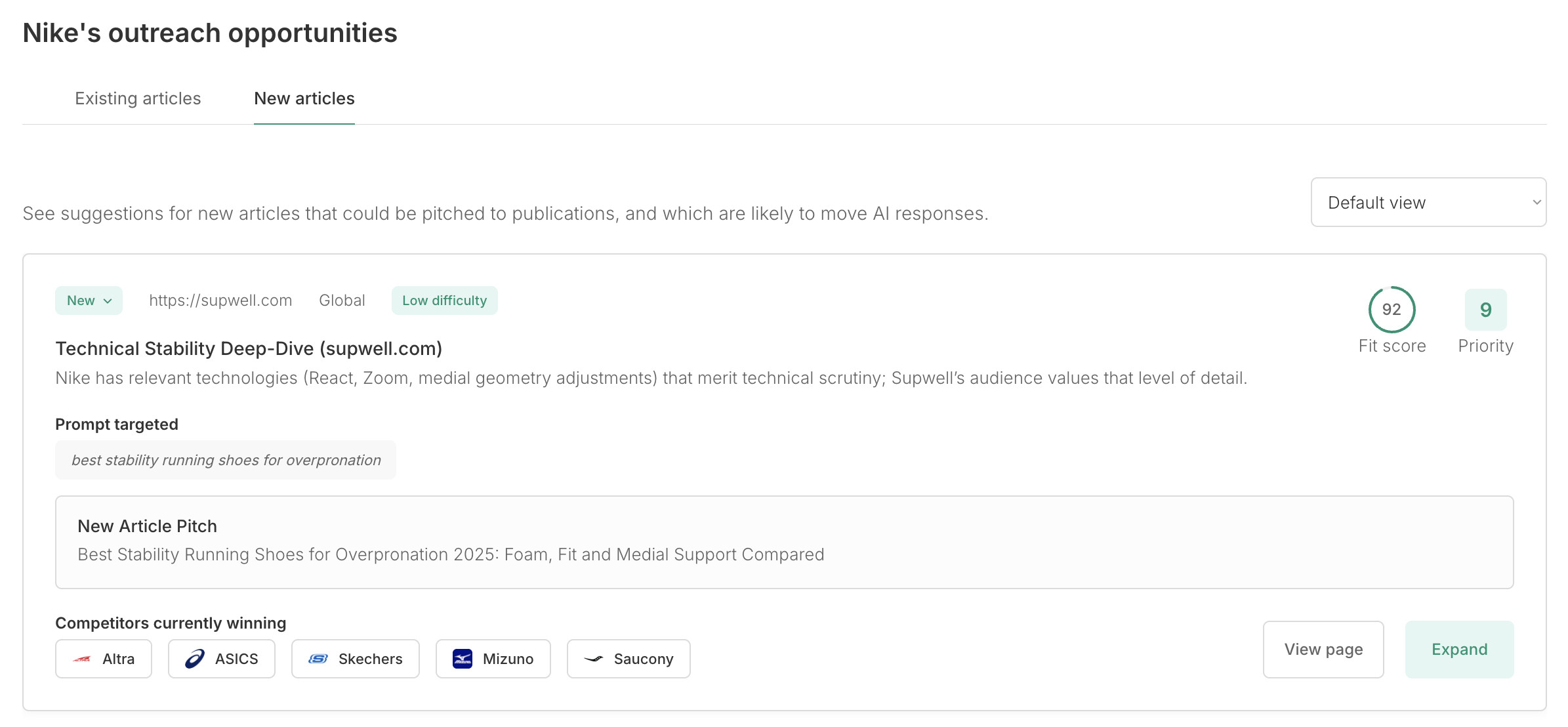
Task: Click the priority 9 badge
Action: [1485, 310]
